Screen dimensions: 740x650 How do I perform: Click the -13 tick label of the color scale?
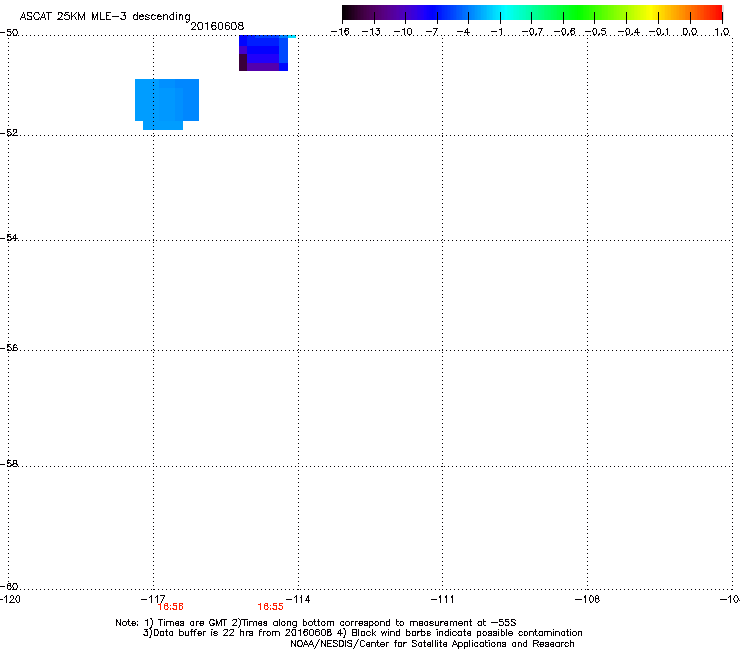pyautogui.click(x=371, y=32)
